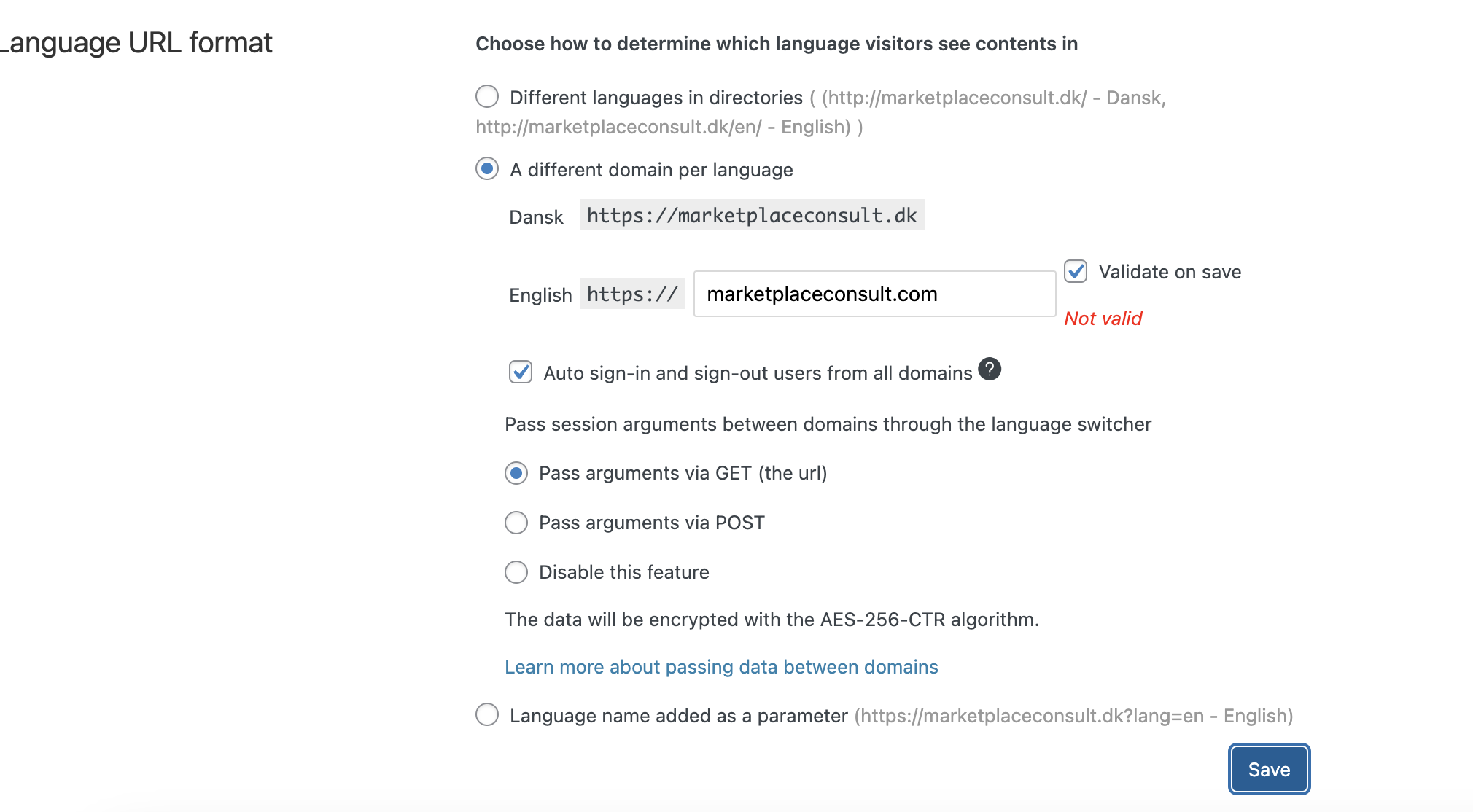Click the Dansk domain URL text
1473x812 pixels.
coord(752,215)
